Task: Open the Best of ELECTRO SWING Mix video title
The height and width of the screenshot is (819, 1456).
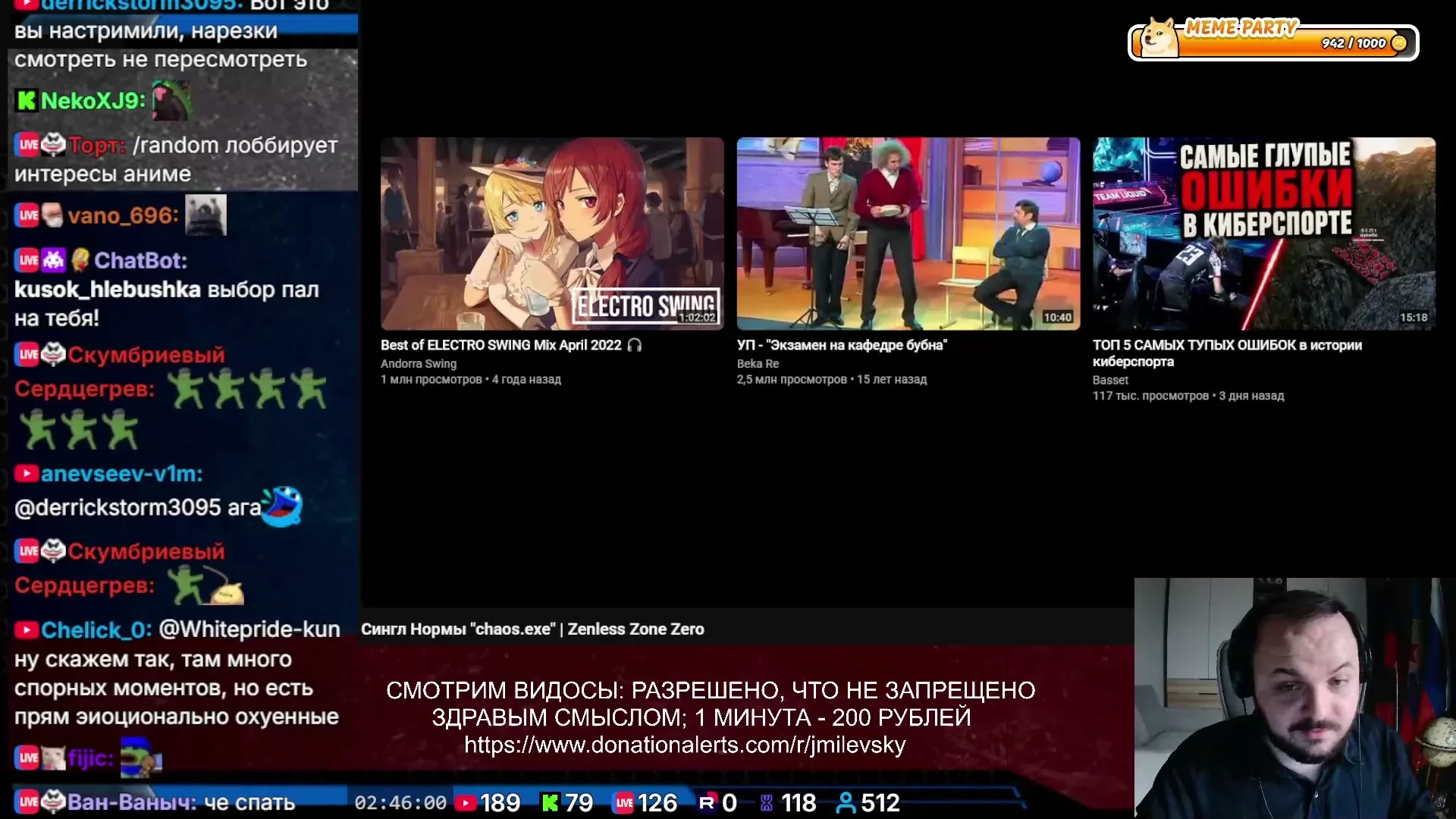Action: [501, 345]
